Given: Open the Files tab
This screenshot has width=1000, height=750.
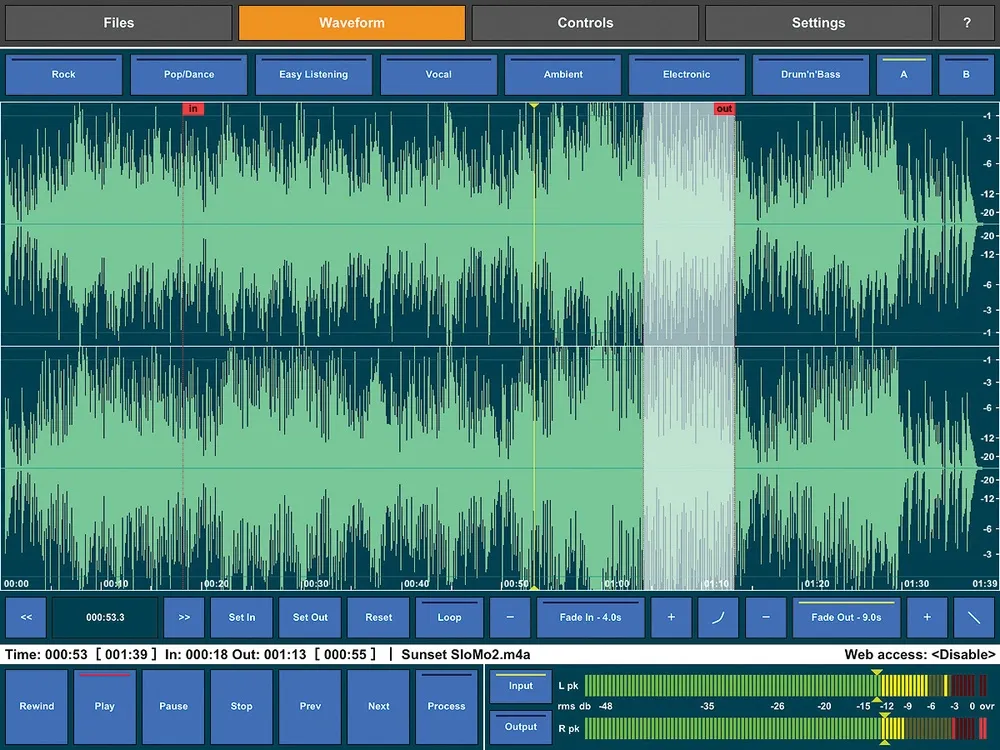Looking at the screenshot, I should [118, 23].
